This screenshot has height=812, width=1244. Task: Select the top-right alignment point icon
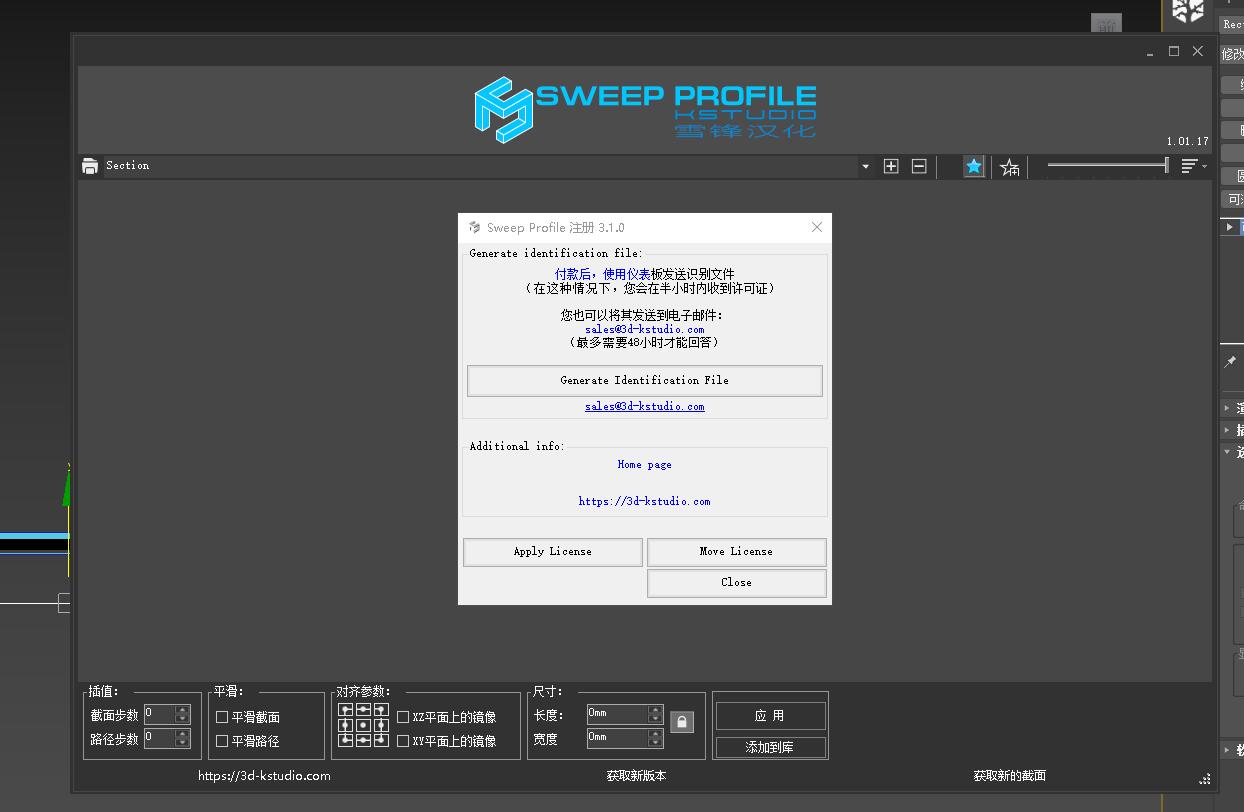[380, 710]
